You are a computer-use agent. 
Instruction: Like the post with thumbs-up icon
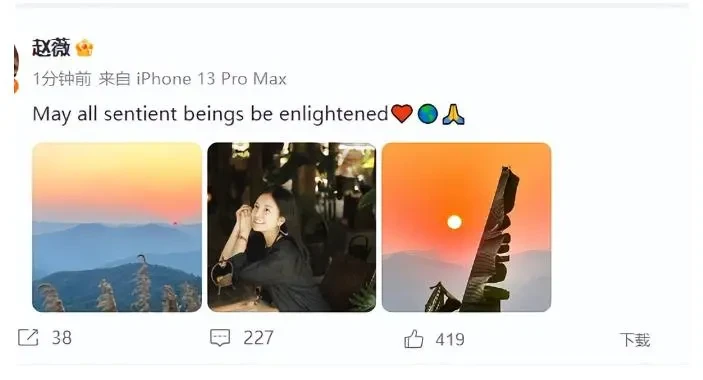click(413, 339)
